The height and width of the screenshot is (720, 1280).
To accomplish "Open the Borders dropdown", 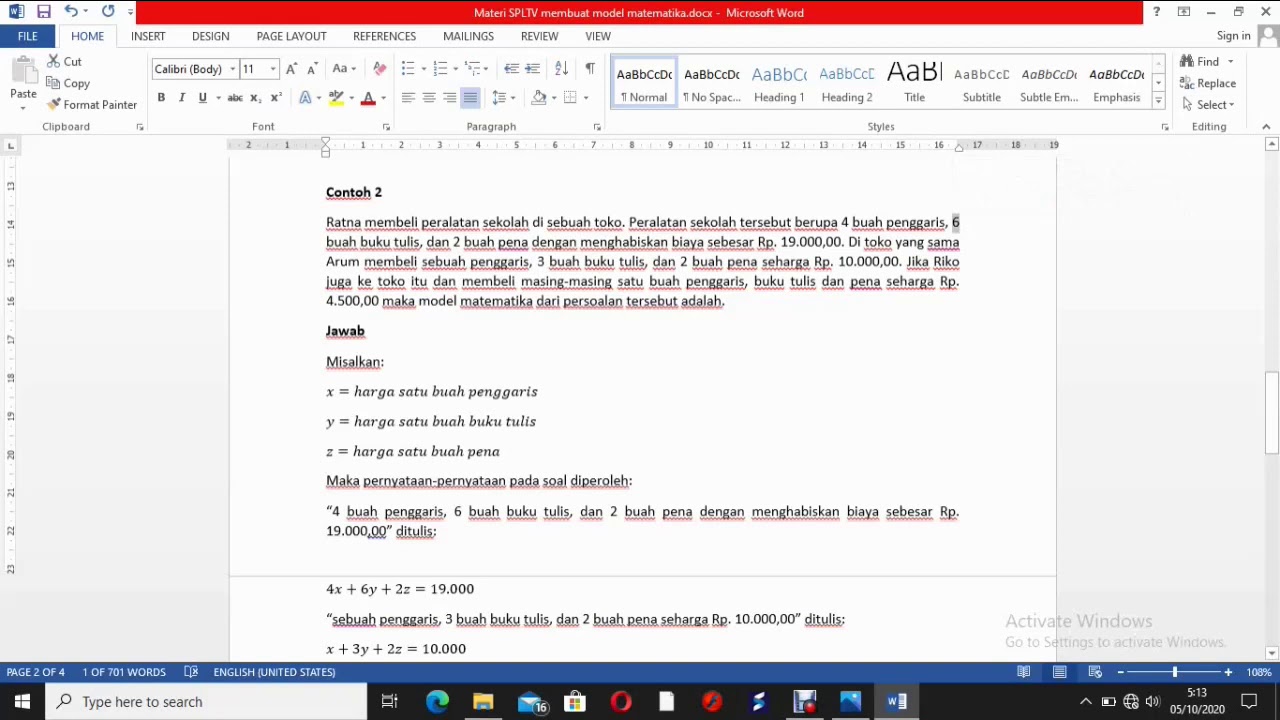I will click(586, 98).
